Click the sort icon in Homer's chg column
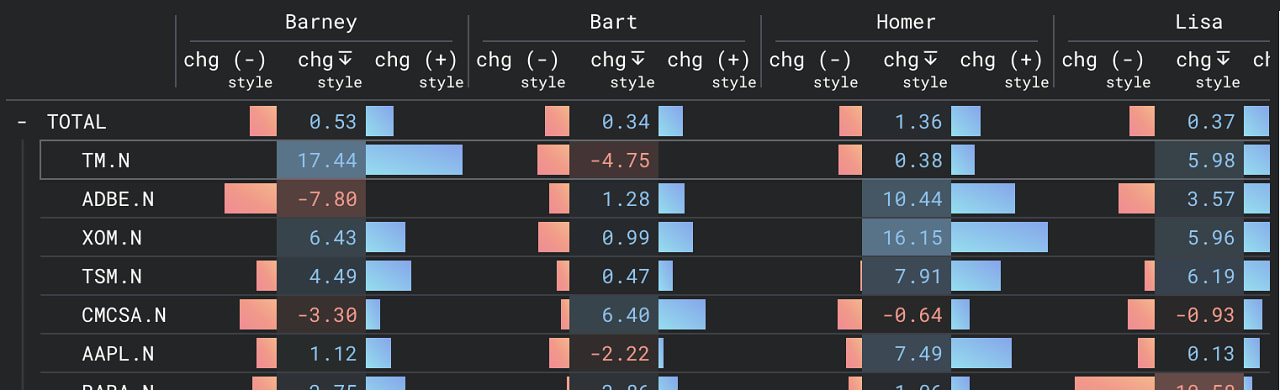Image resolution: width=1280 pixels, height=390 pixels. 930,60
